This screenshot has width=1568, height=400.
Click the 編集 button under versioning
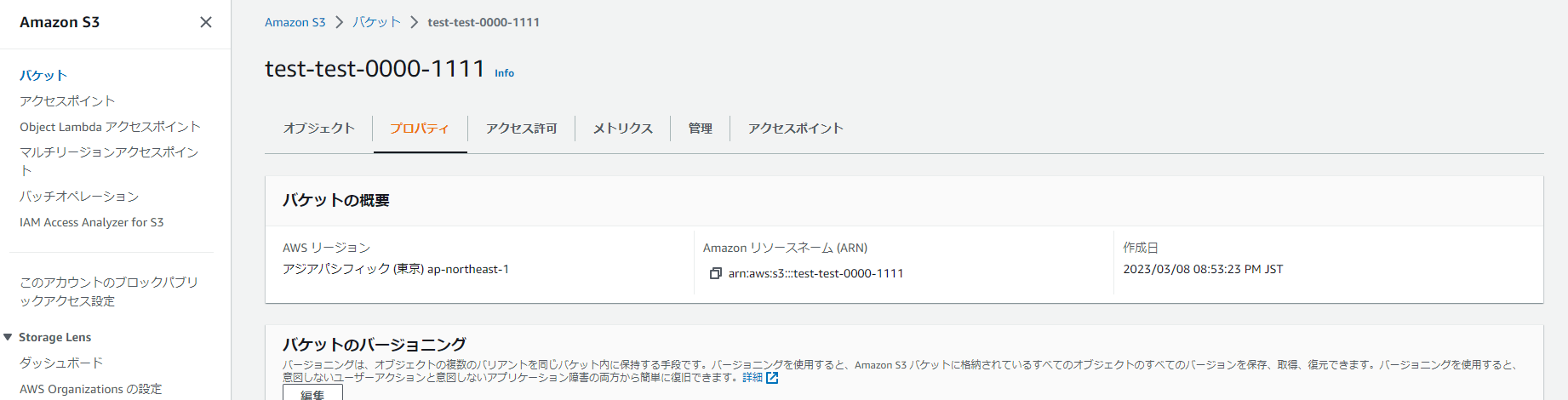pos(312,393)
